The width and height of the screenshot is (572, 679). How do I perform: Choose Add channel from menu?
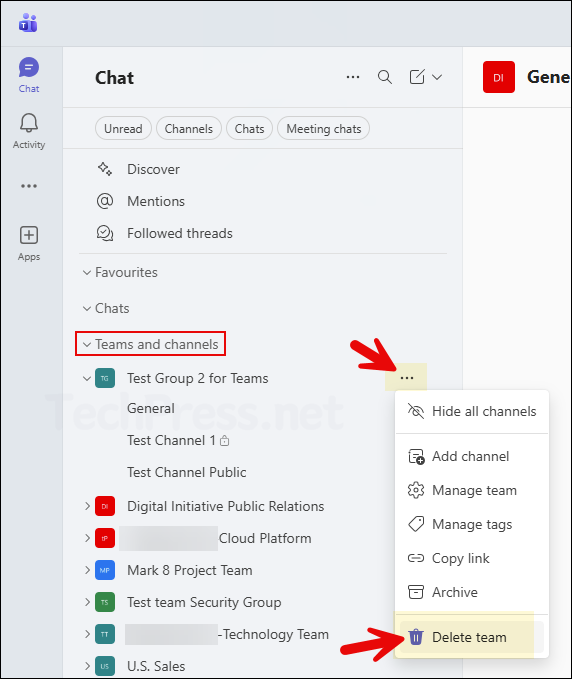(472, 456)
